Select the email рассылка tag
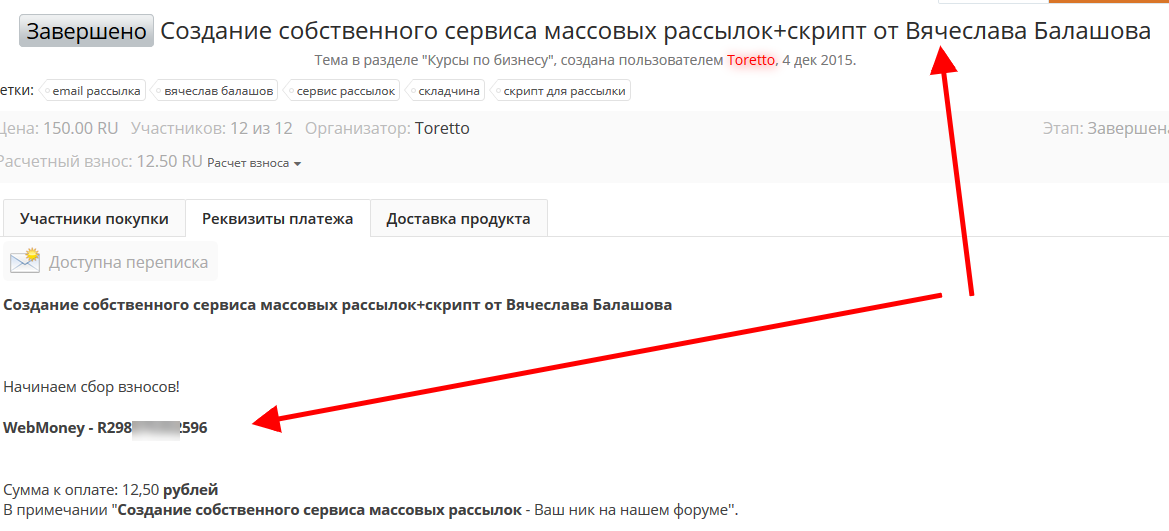 point(92,91)
